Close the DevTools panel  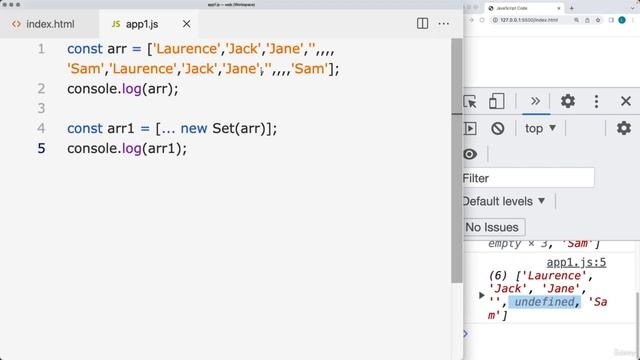[626, 101]
